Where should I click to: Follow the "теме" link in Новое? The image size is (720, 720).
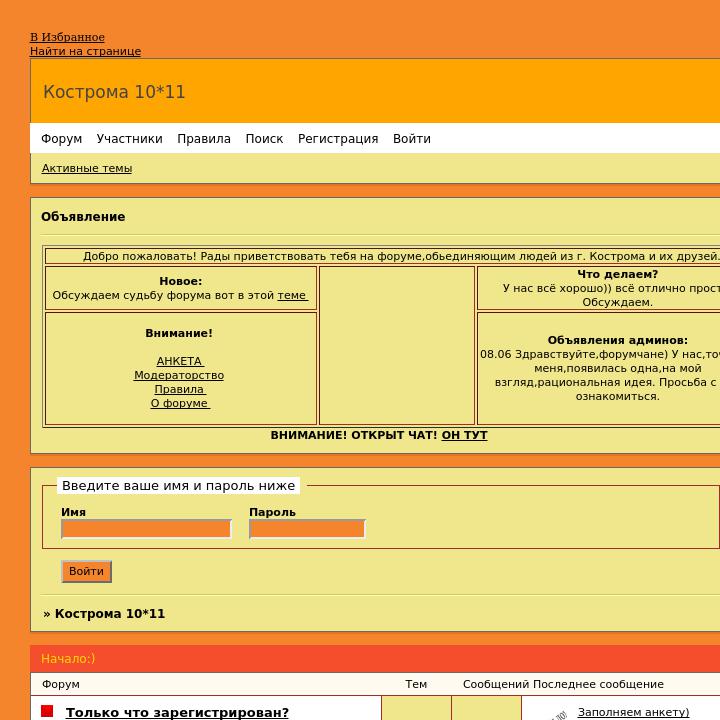click(x=292, y=295)
